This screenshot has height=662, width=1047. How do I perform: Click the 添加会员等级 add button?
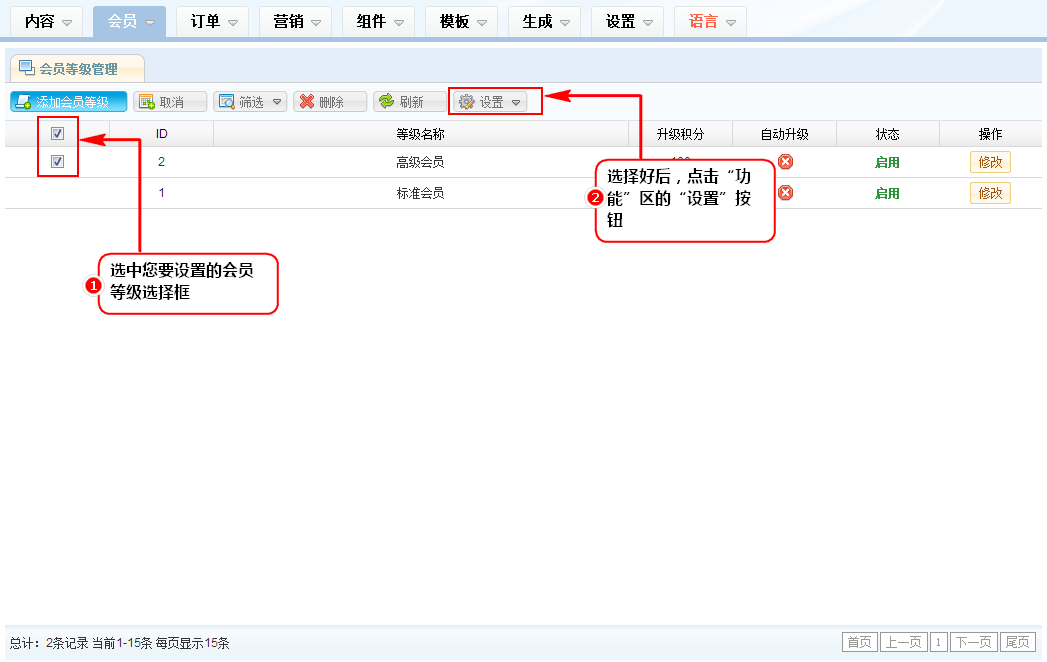[69, 102]
